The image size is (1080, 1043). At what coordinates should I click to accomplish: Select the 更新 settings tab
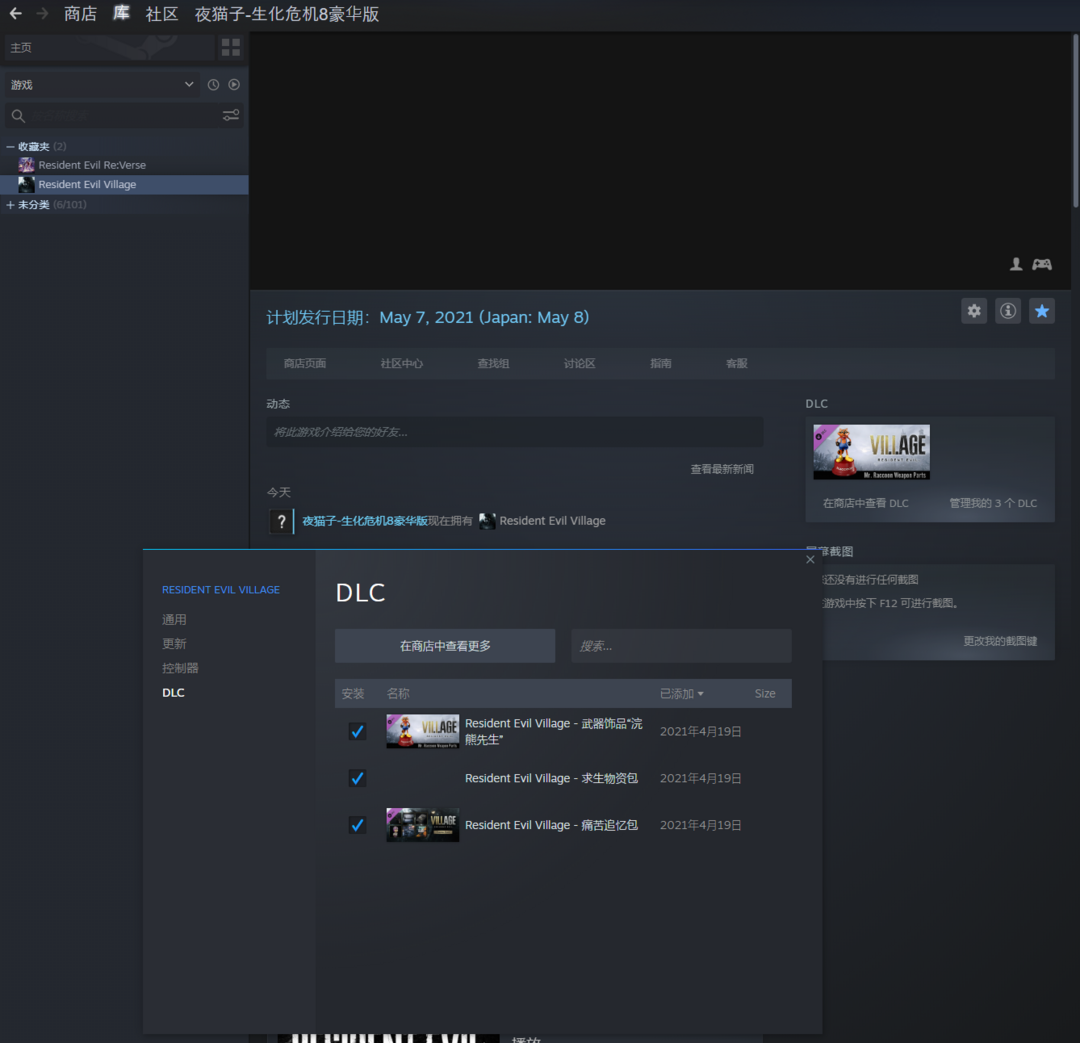174,644
